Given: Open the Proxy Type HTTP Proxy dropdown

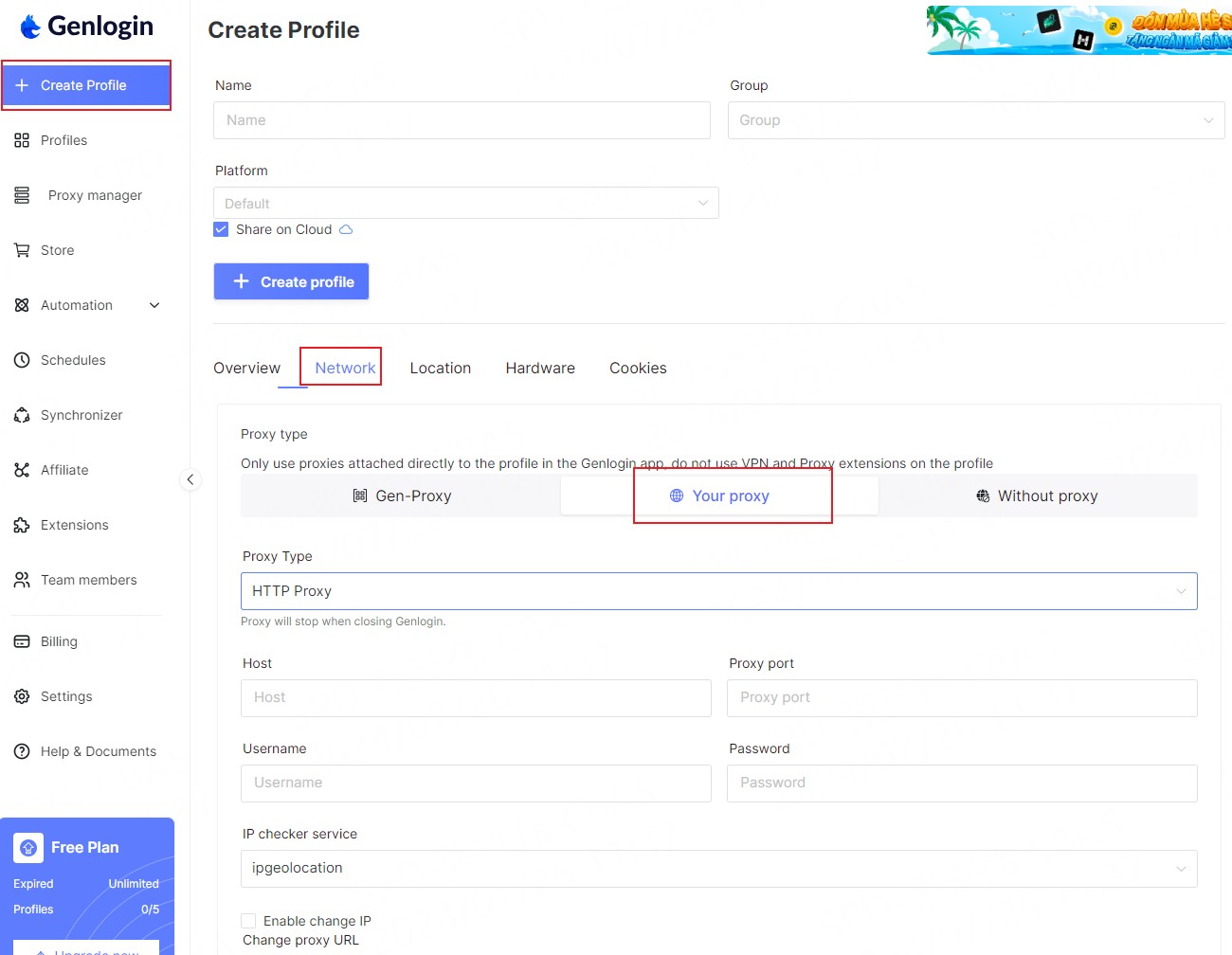Looking at the screenshot, I should [x=718, y=591].
